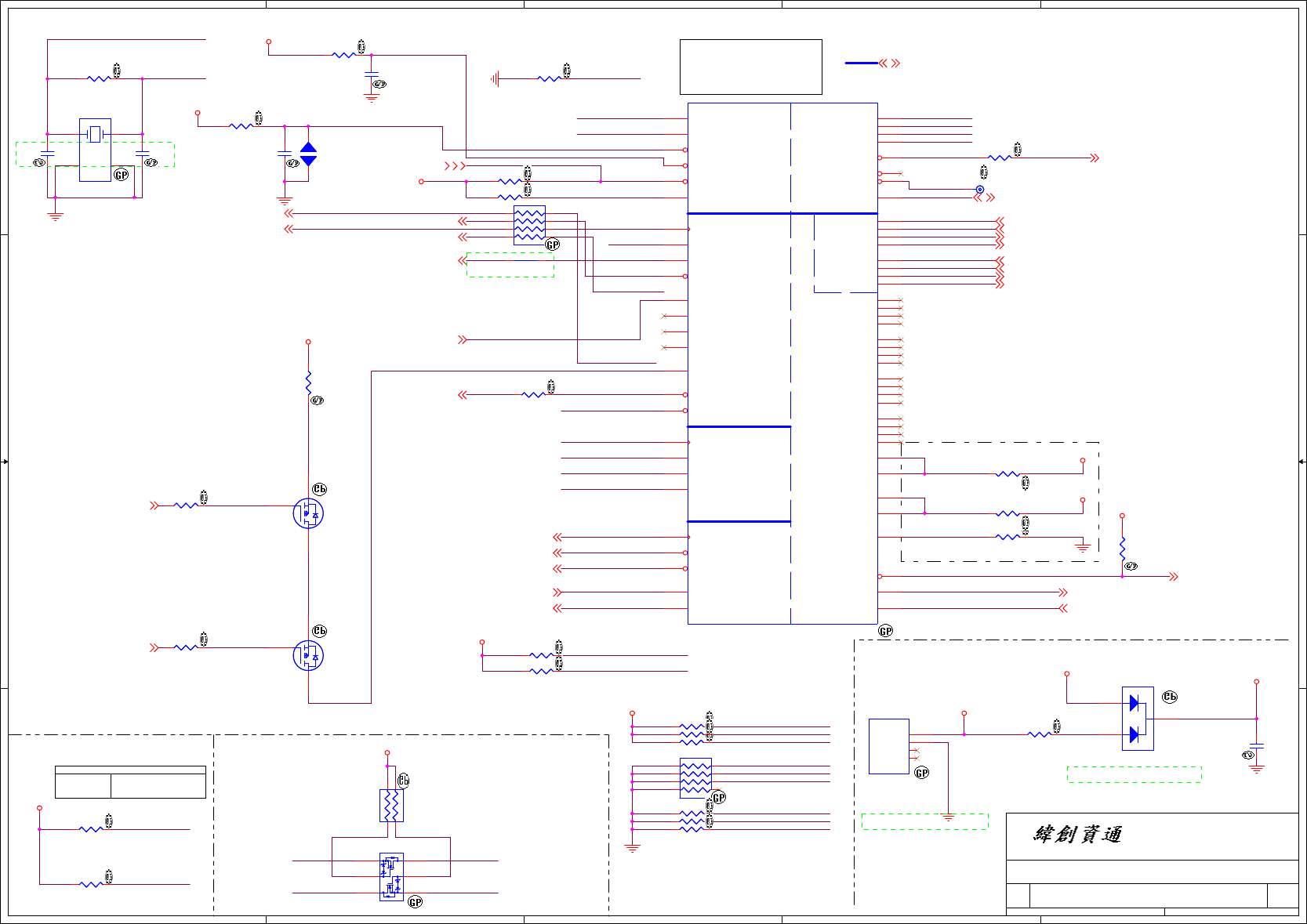Click the large main IC block
Screen dimensions: 1307x924
coord(782,363)
